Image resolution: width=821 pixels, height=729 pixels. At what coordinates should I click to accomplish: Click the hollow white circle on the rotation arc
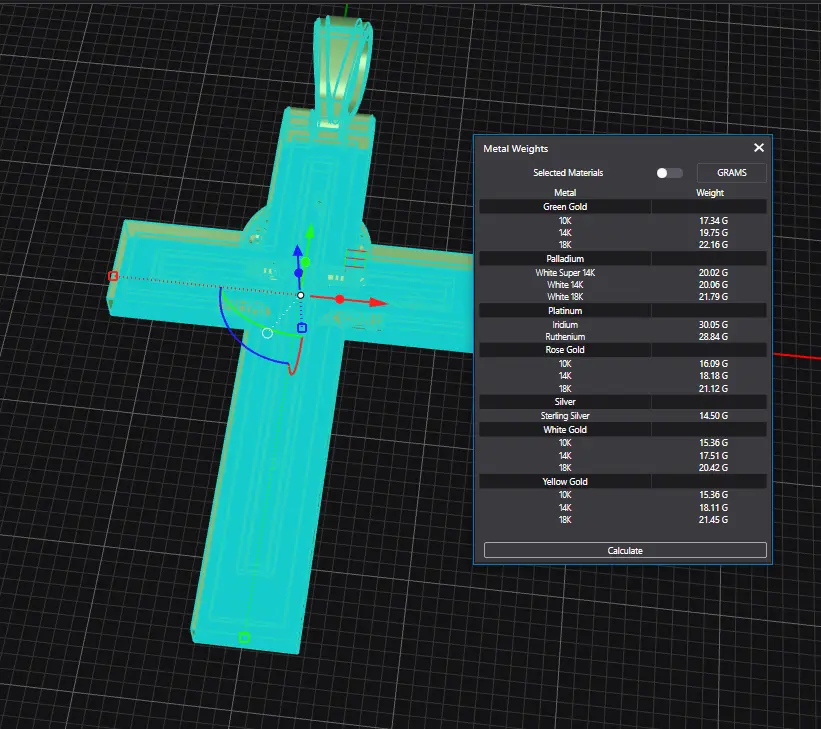click(267, 333)
